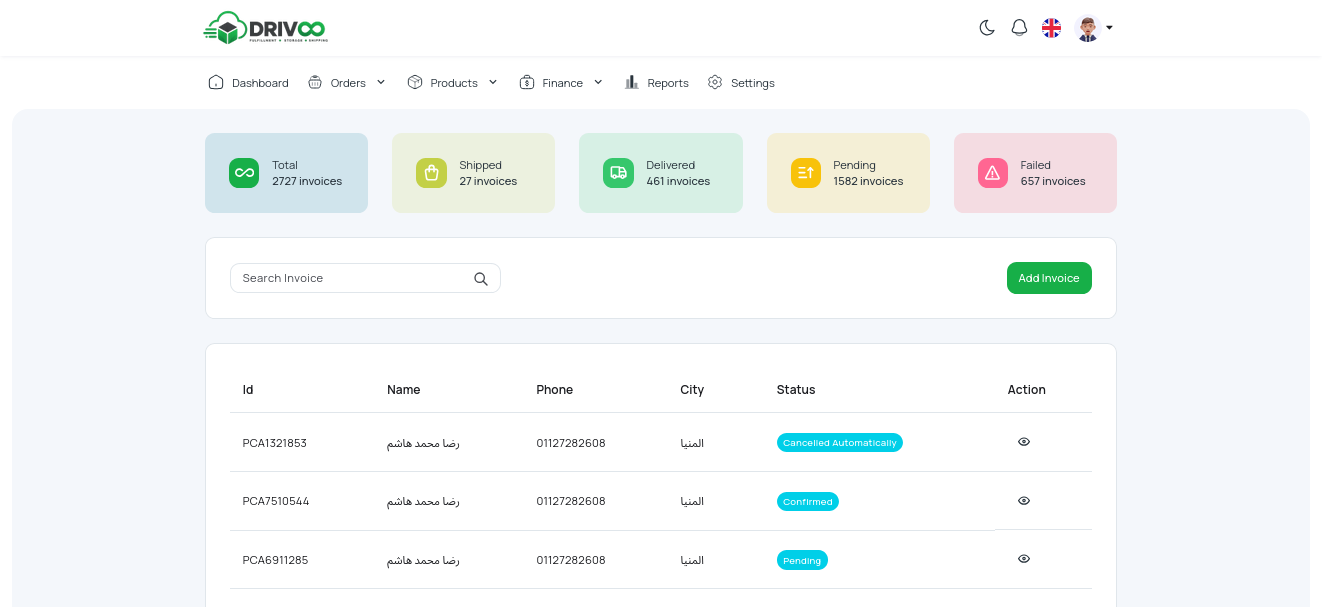Click the Settings gear icon
Viewport: 1322px width, 607px height.
click(x=715, y=82)
